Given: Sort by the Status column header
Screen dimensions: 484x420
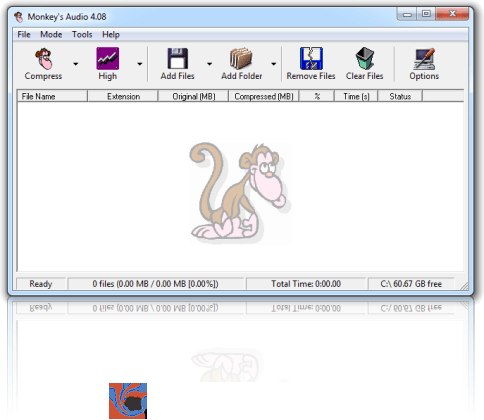Looking at the screenshot, I should click(400, 96).
